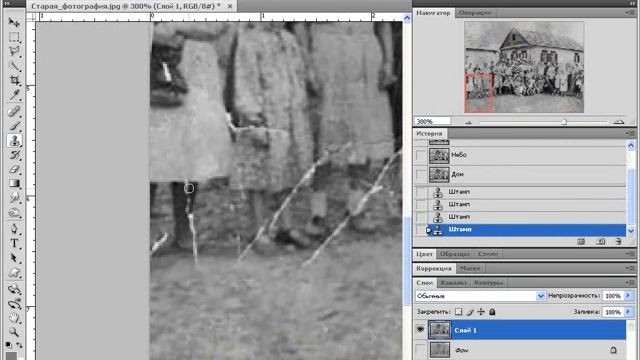The image size is (640, 360).
Task: Select the 3D Rotate tool
Action: pos(14,289)
